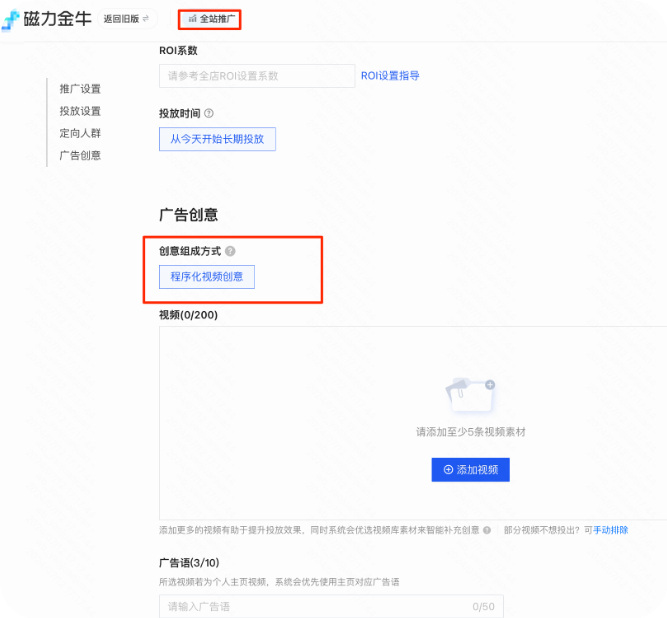Go to 投放设置 in side navigation
This screenshot has width=667, height=618.
point(80,111)
